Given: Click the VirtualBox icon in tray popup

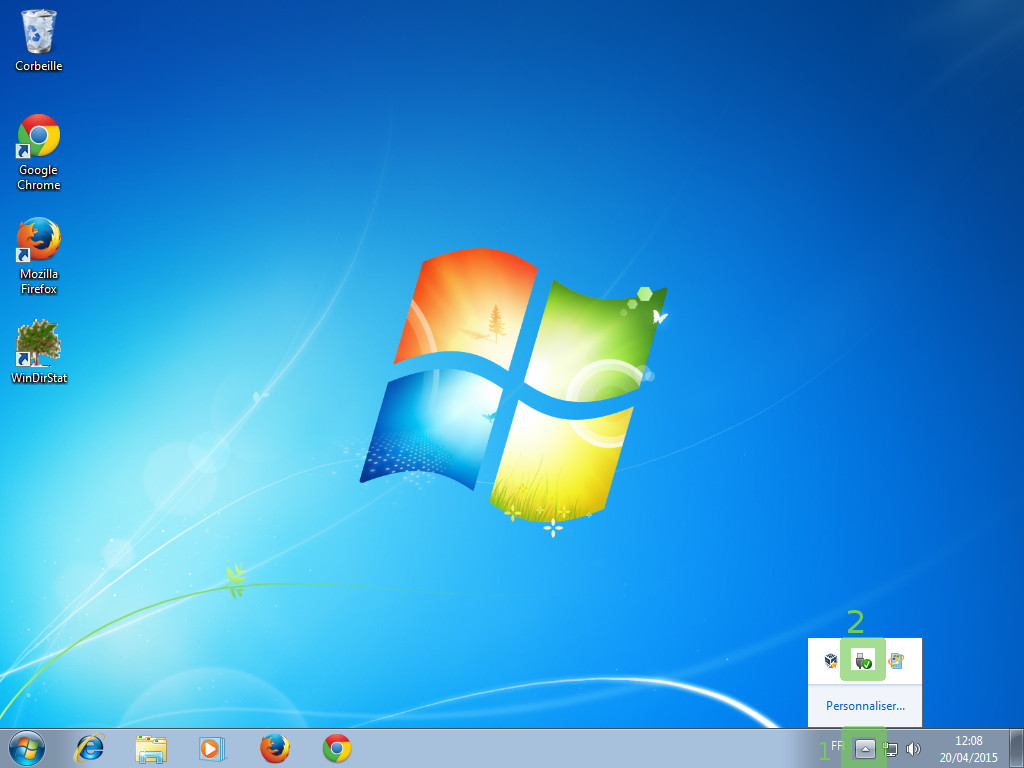Looking at the screenshot, I should tap(831, 660).
